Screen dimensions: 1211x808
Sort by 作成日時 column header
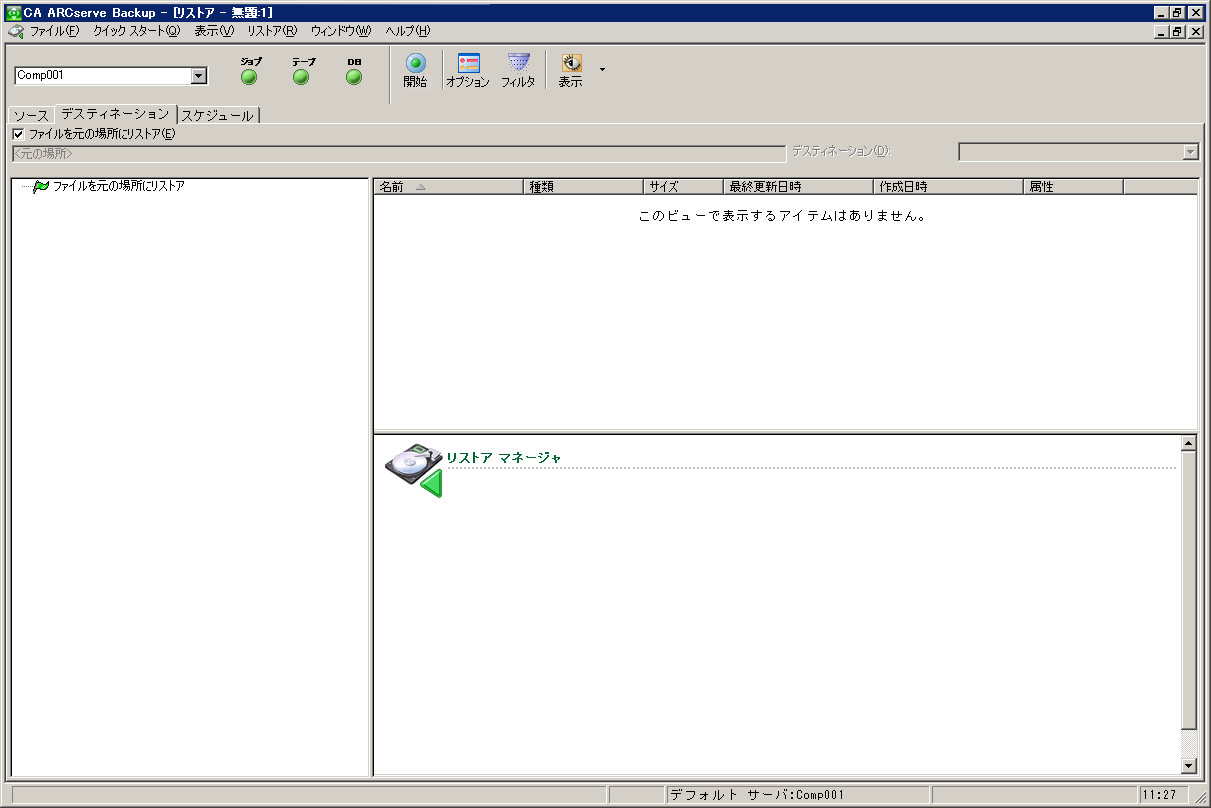[x=948, y=187]
